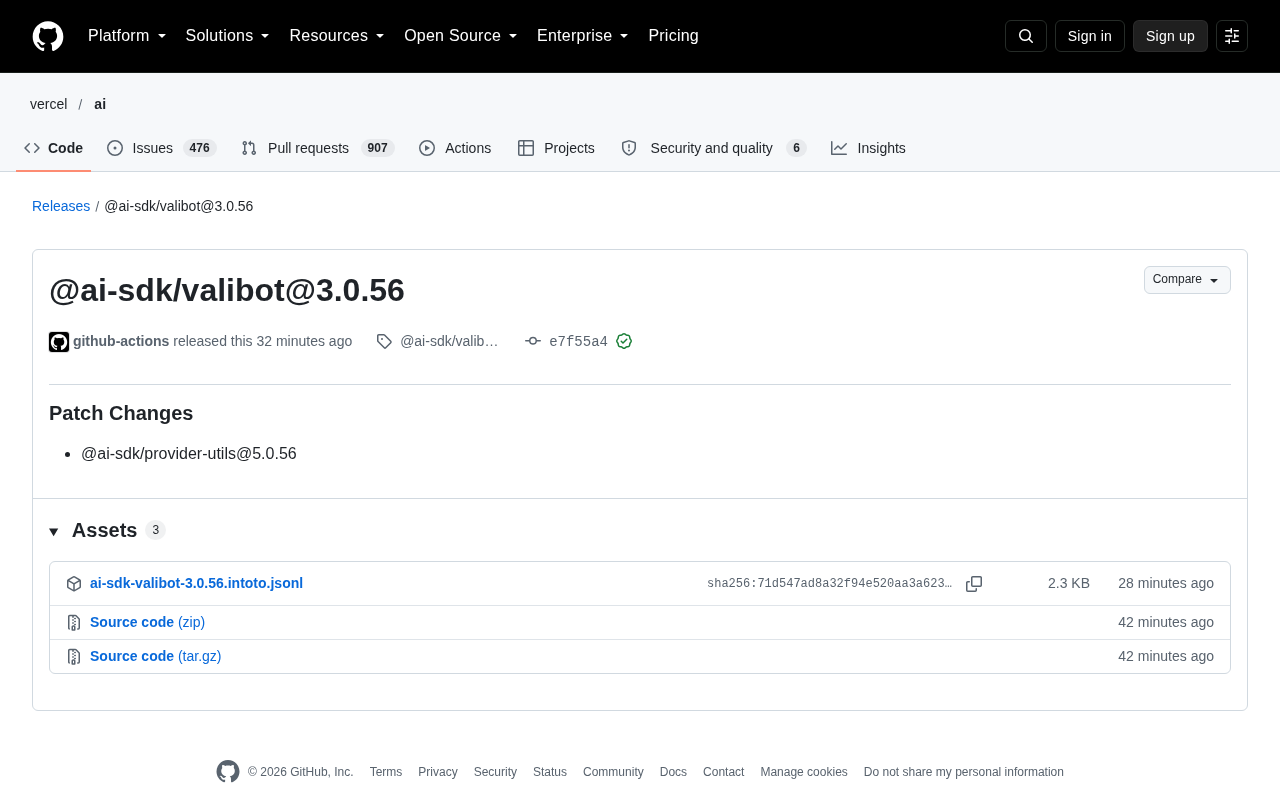
Task: Download Source code (tar.gz)
Action: (155, 656)
